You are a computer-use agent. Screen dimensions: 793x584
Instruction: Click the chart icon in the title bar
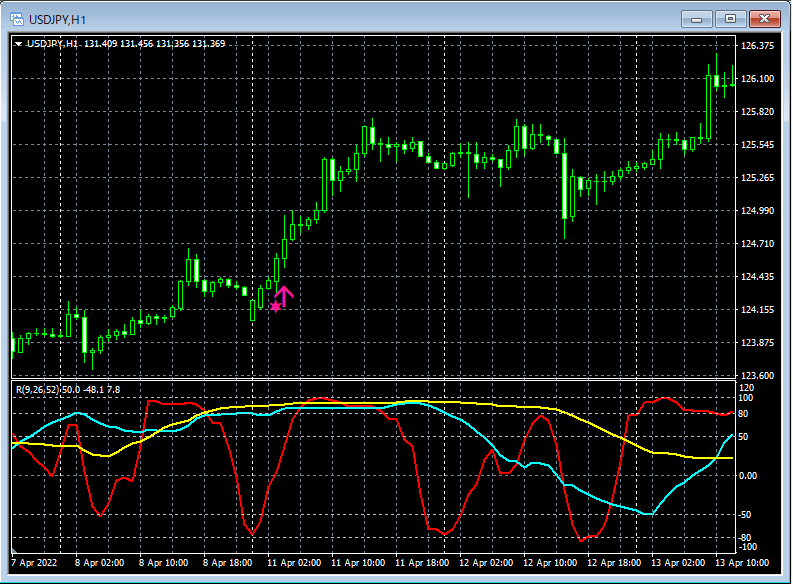pos(17,19)
